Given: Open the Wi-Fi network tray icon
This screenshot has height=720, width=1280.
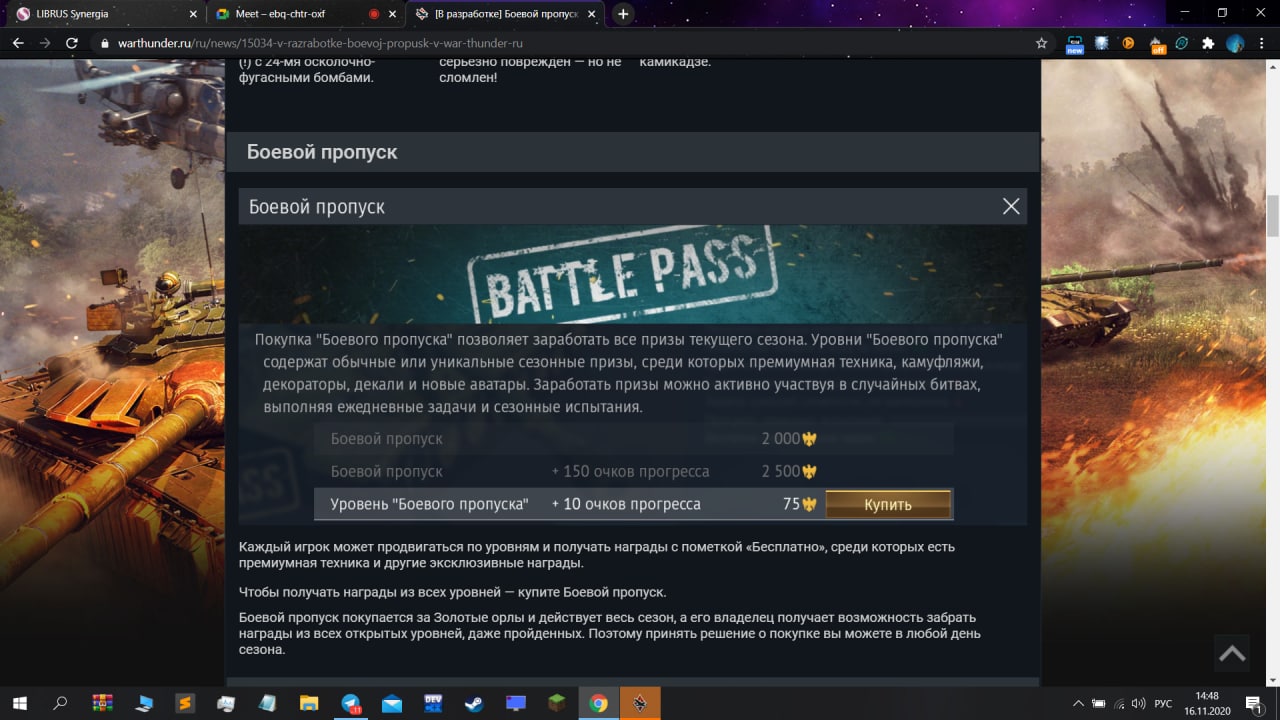Looking at the screenshot, I should (x=1119, y=703).
